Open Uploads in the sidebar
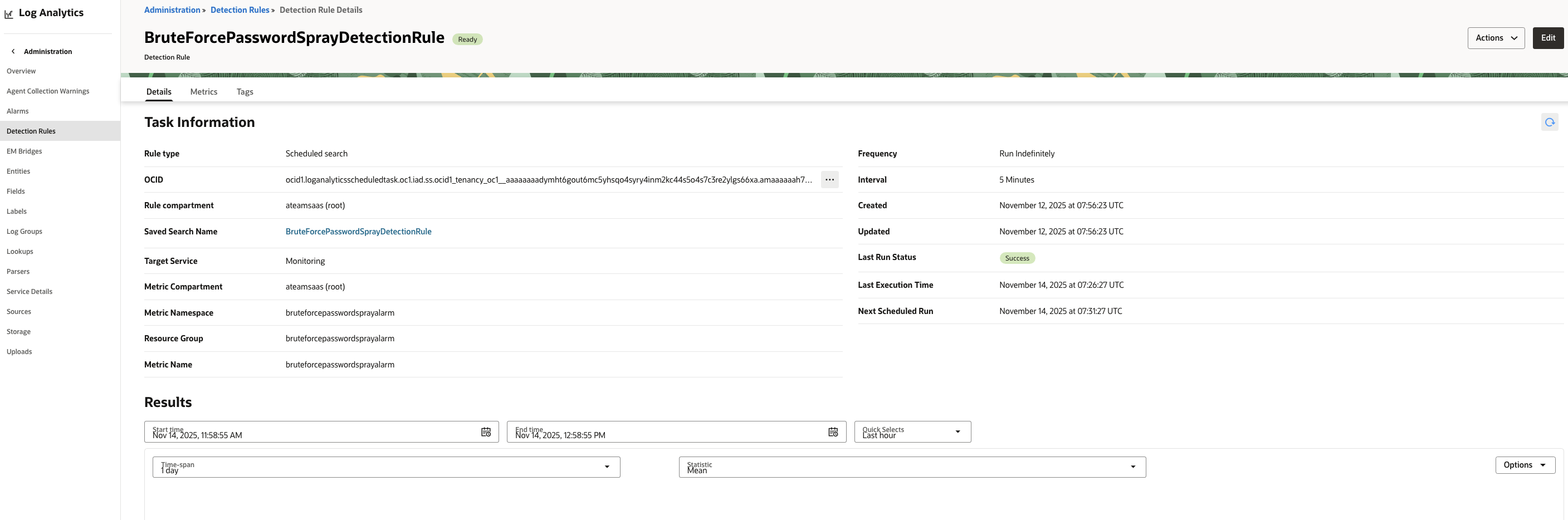The width and height of the screenshot is (1568, 520). (19, 352)
